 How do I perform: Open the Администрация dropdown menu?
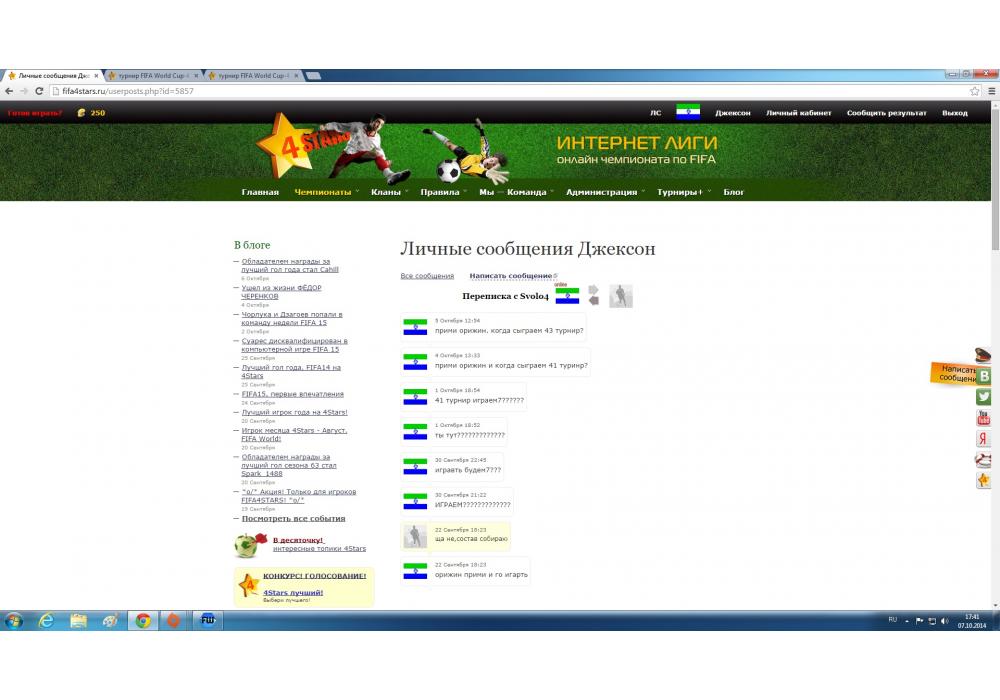(601, 192)
